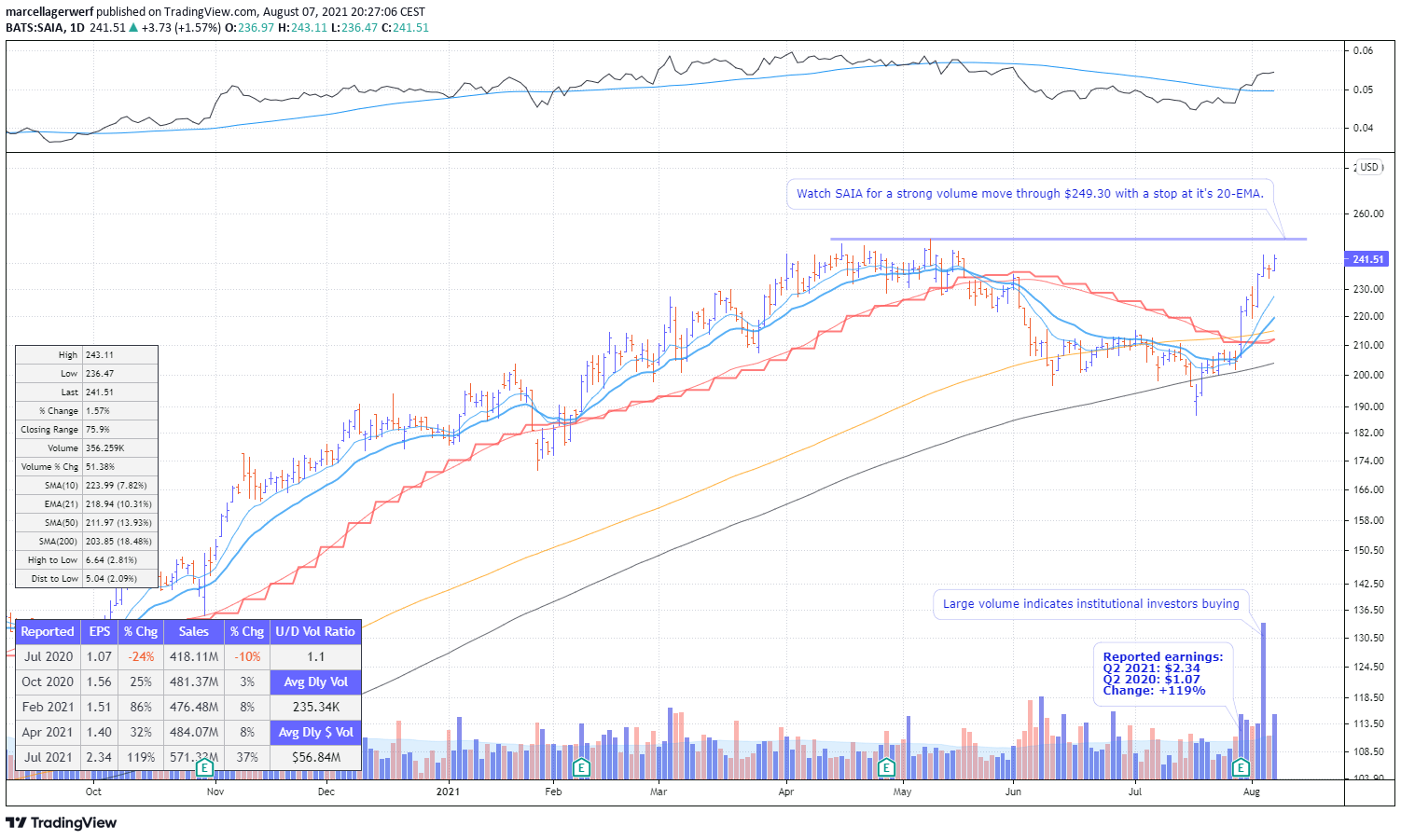Click the $56.84M average dollar volume value
The image size is (1401, 840).
[x=315, y=758]
